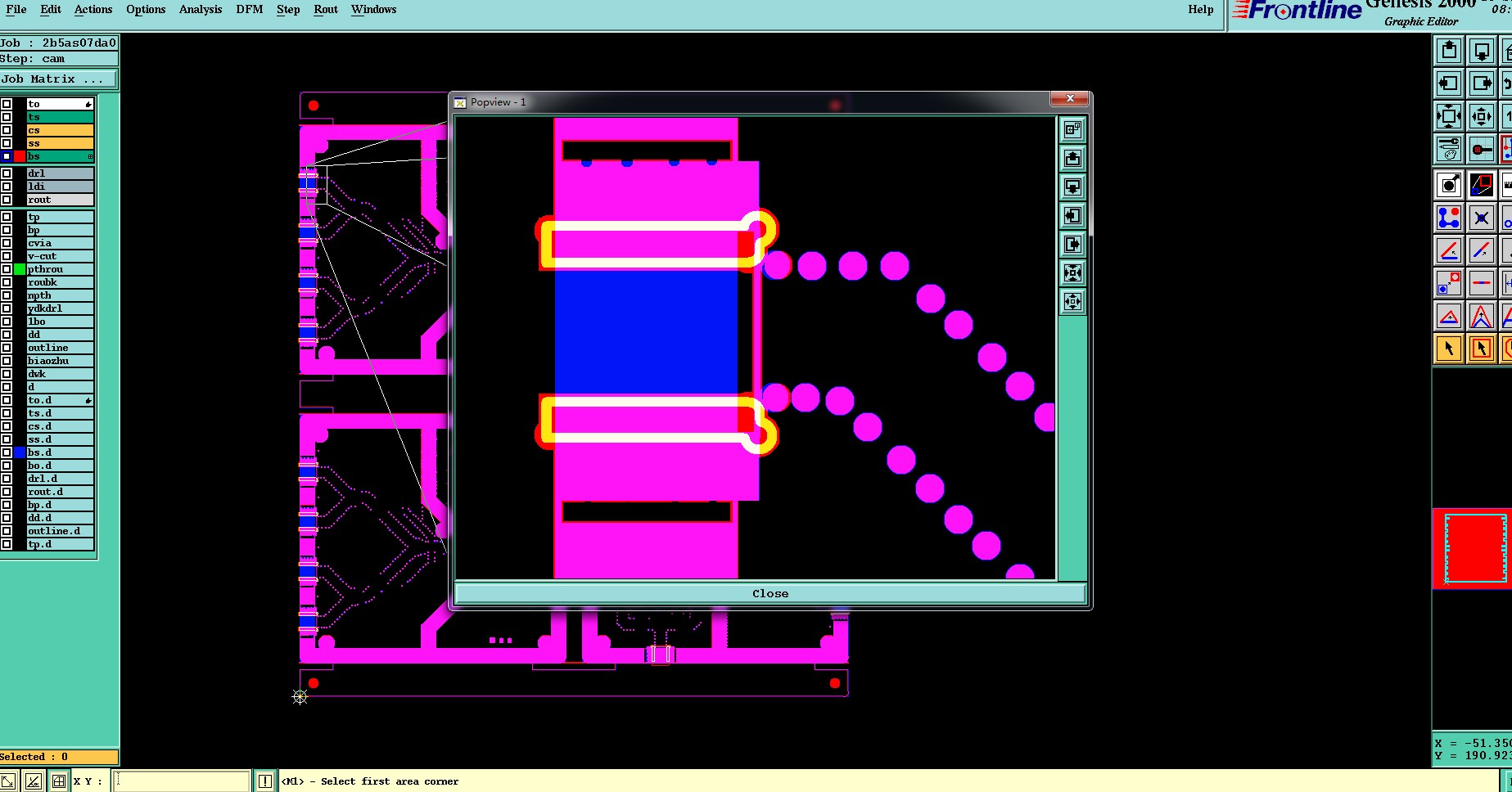This screenshot has width=1512, height=792.
Task: Pan up using the main toolbar icon
Action: pos(1449,51)
